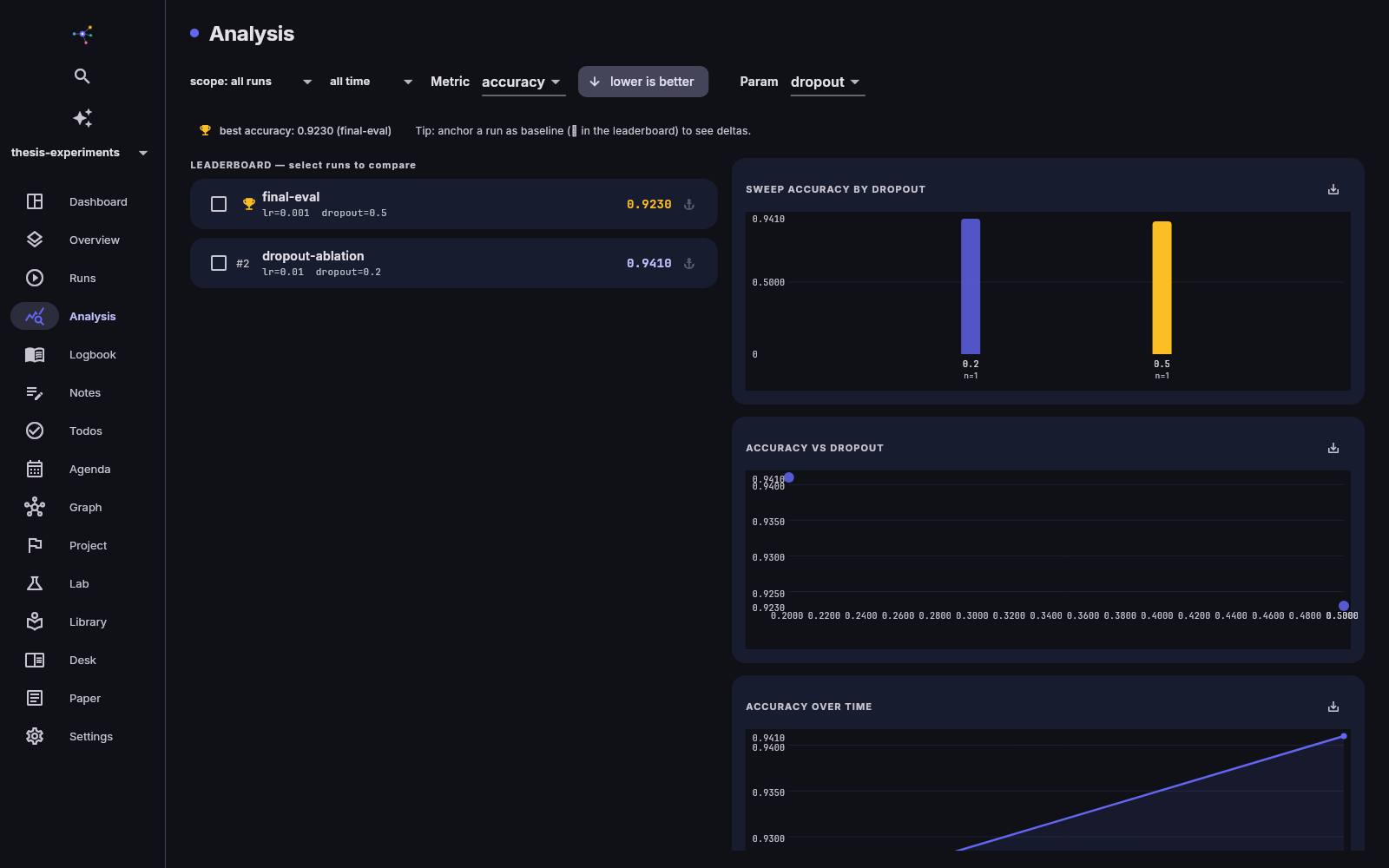The image size is (1389, 868).
Task: Open the Graph page icon in sidebar
Action: 35,507
